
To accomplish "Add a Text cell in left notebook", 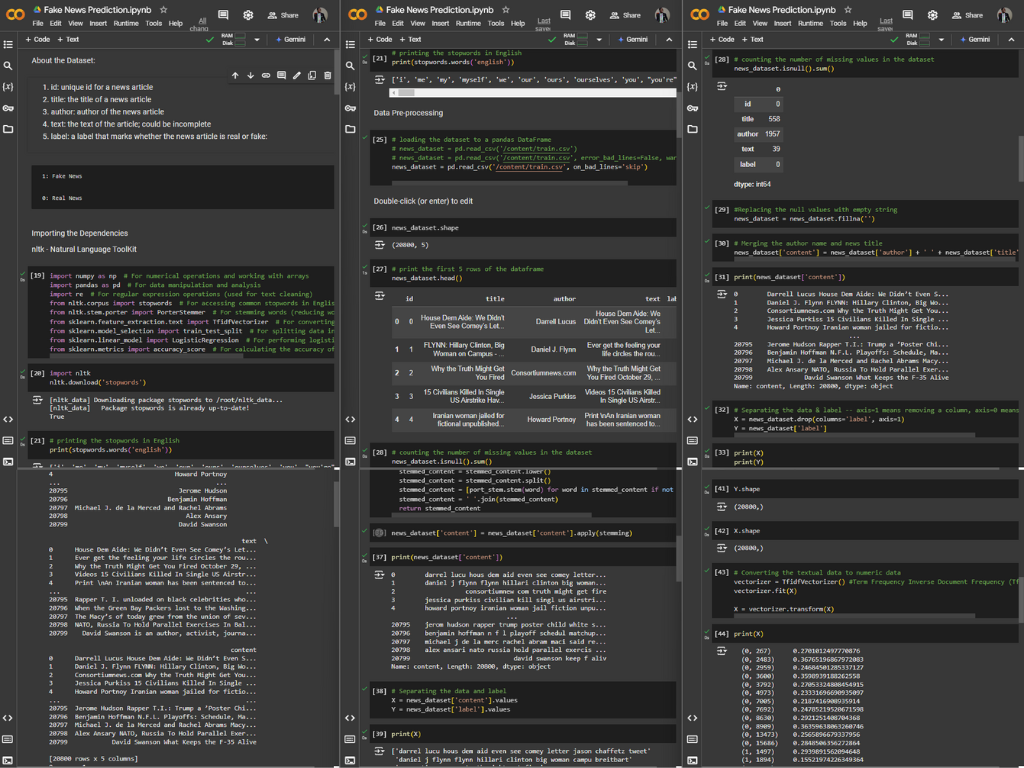I will [x=69, y=40].
